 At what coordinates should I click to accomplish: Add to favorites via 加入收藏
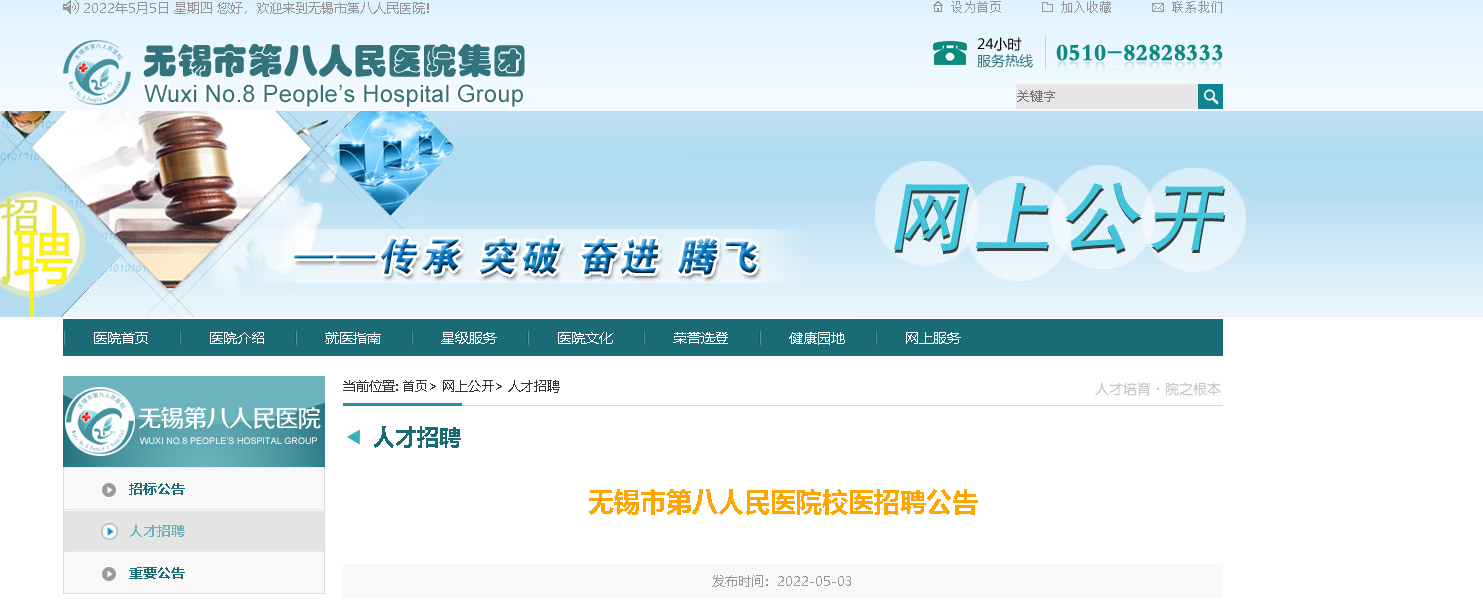coord(1086,7)
